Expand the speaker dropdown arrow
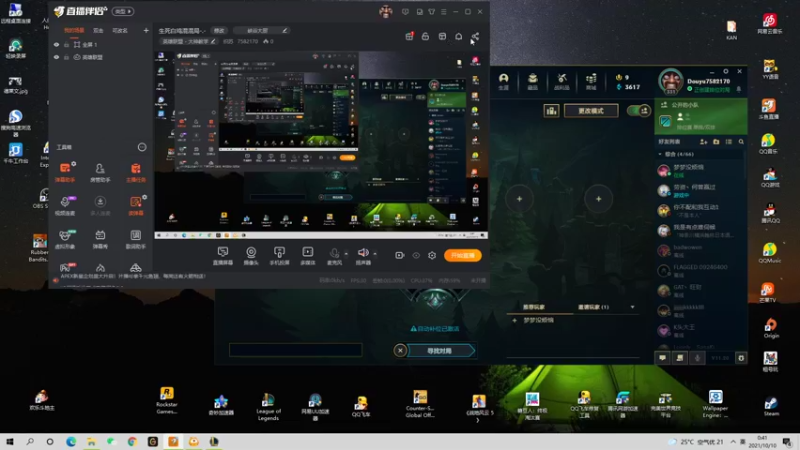Screen dimensions: 800x450 point(375,254)
